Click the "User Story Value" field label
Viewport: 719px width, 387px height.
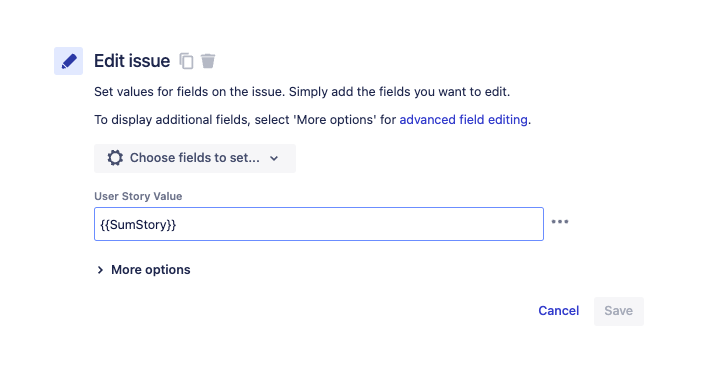[x=138, y=196]
